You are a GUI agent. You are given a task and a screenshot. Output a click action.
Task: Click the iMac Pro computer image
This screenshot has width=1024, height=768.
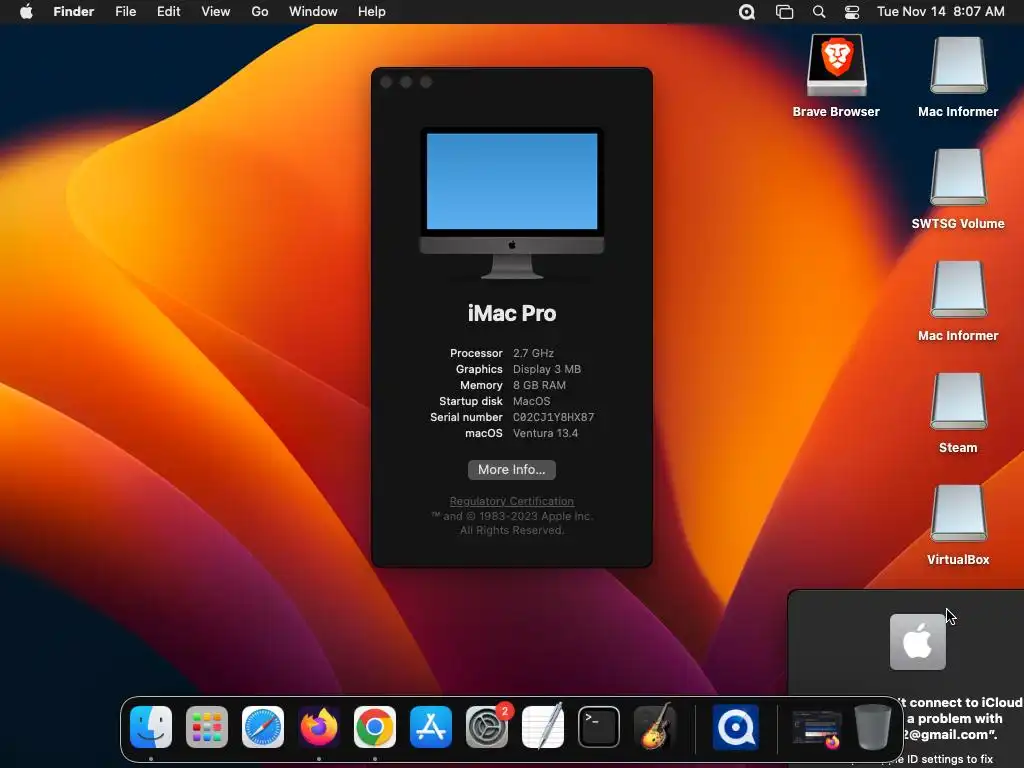click(x=512, y=203)
